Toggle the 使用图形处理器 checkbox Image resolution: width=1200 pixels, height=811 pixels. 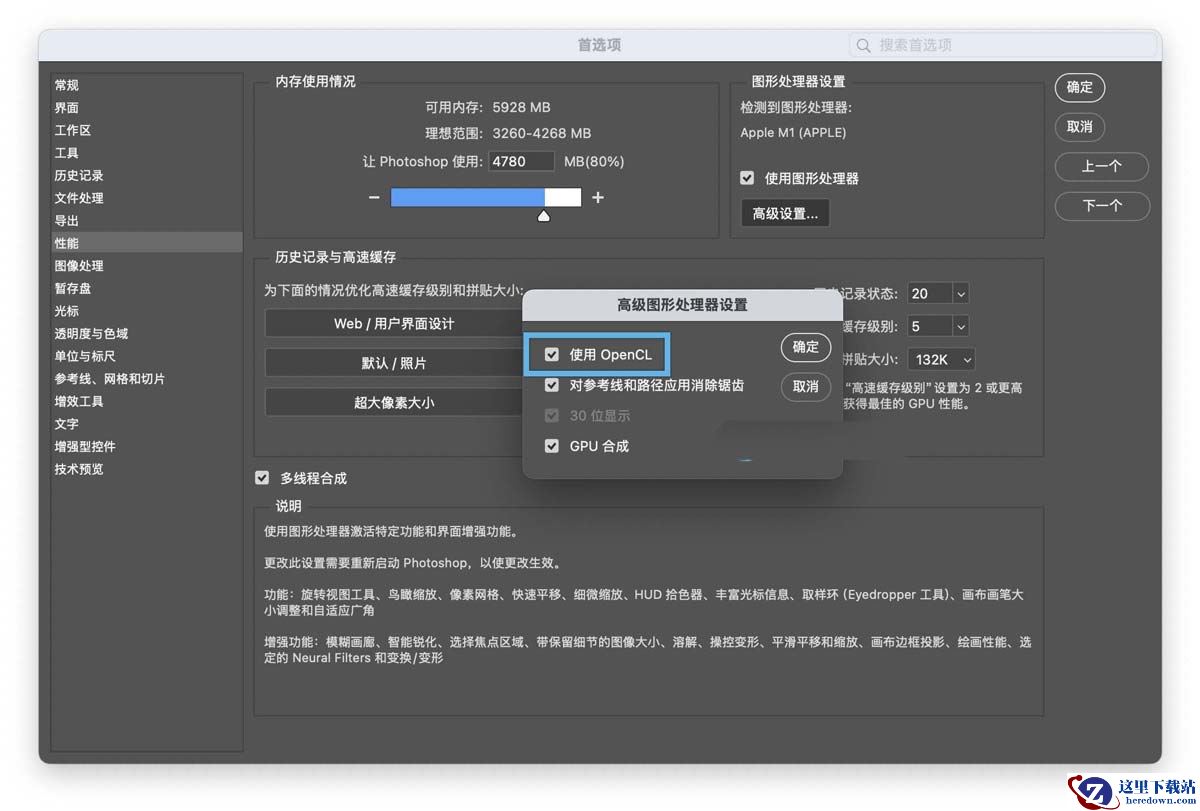click(747, 178)
